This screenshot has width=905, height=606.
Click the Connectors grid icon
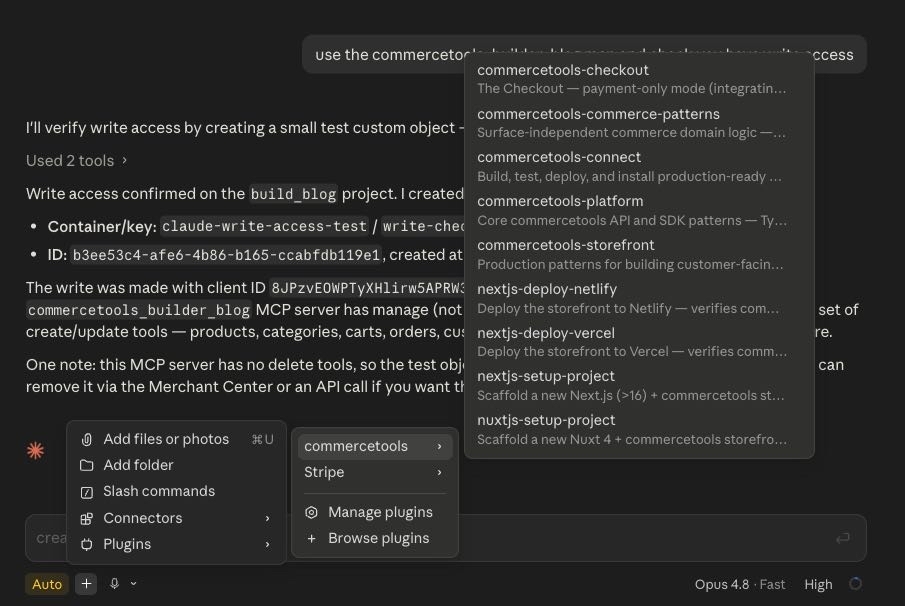[87, 518]
